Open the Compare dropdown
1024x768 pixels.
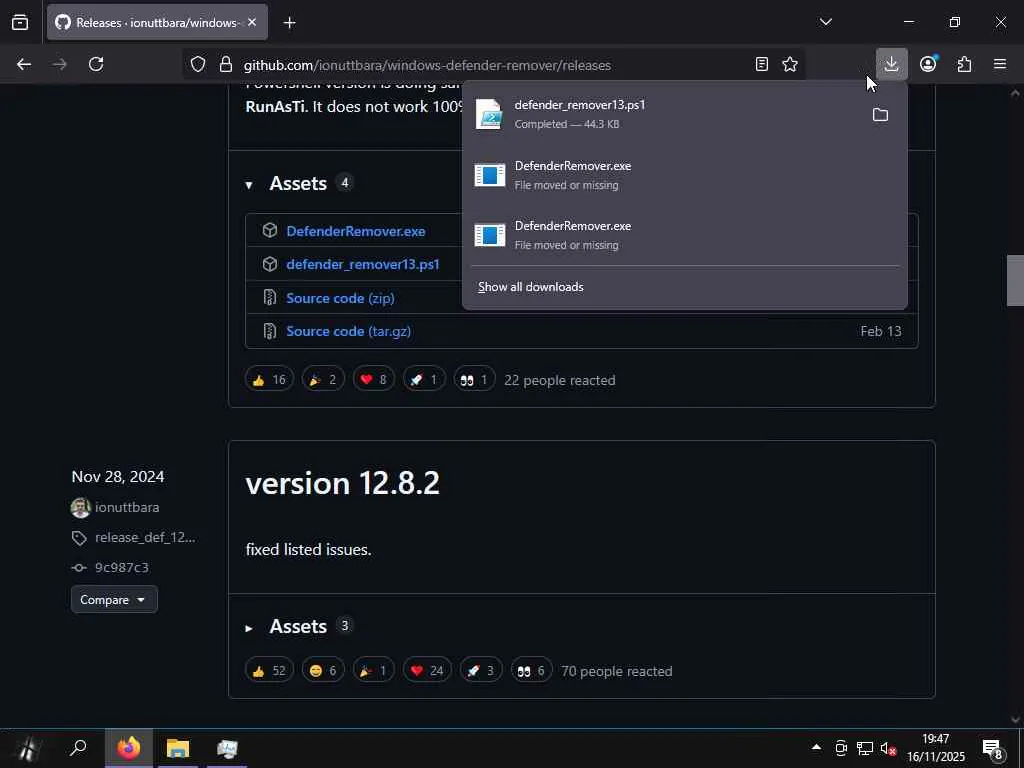[114, 600]
